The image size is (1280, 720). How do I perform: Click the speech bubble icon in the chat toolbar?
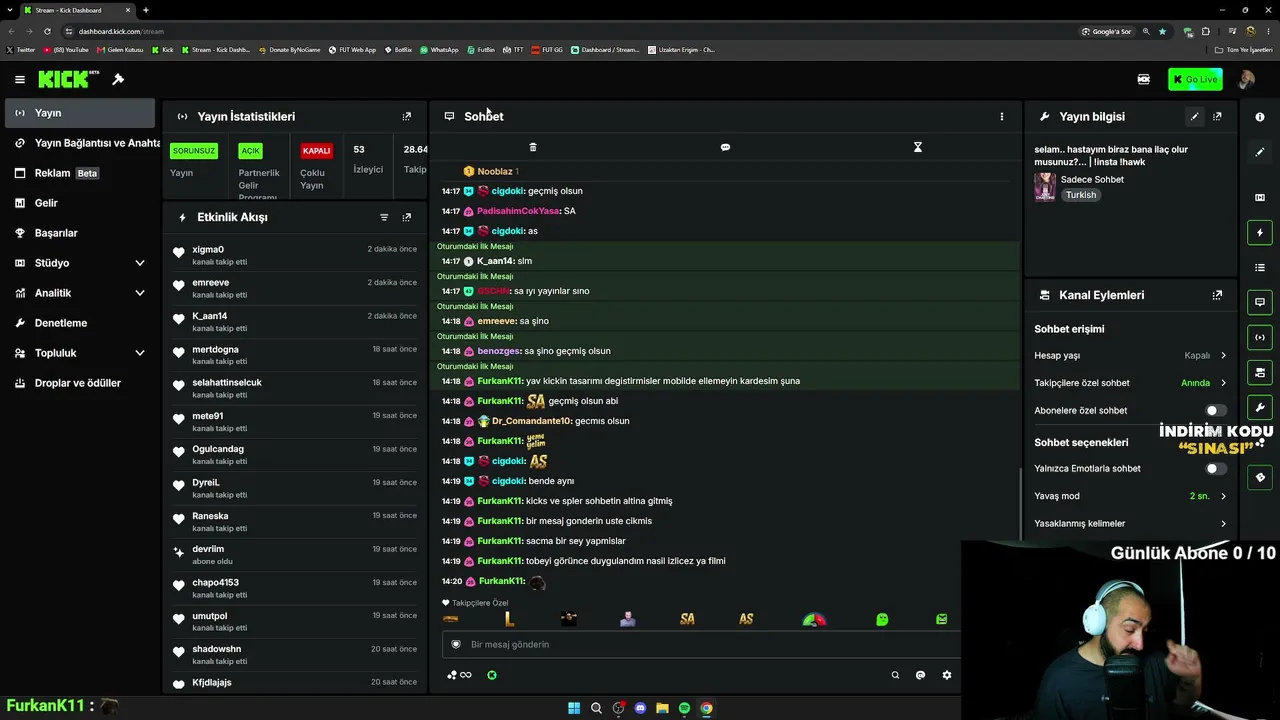pyautogui.click(x=725, y=147)
